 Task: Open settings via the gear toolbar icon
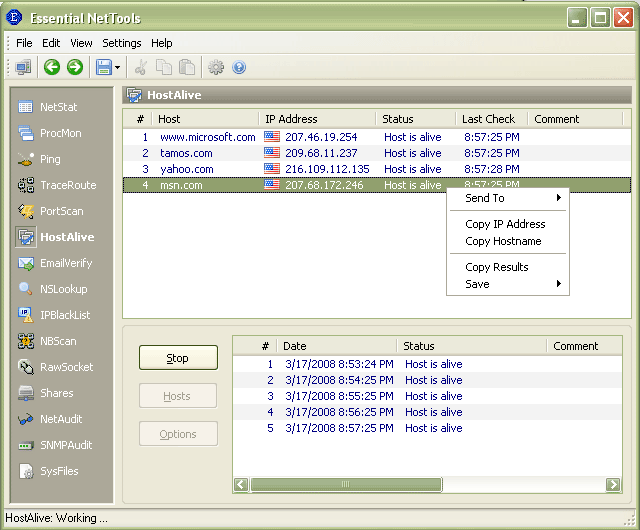tap(216, 67)
